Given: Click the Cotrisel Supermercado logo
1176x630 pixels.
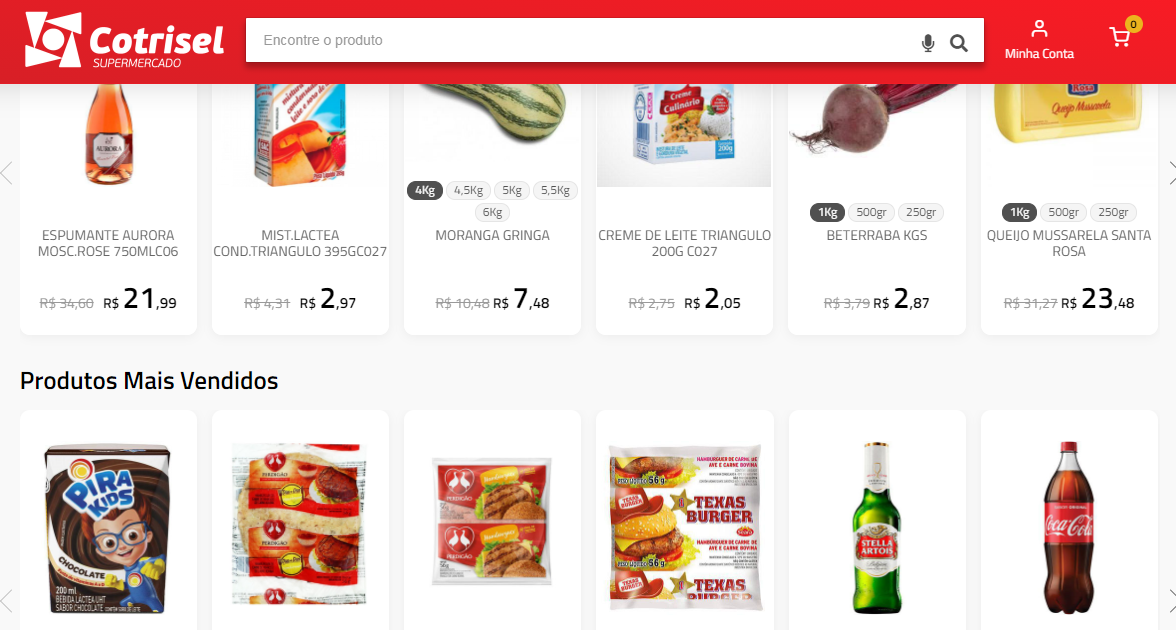Looking at the screenshot, I should (x=124, y=40).
